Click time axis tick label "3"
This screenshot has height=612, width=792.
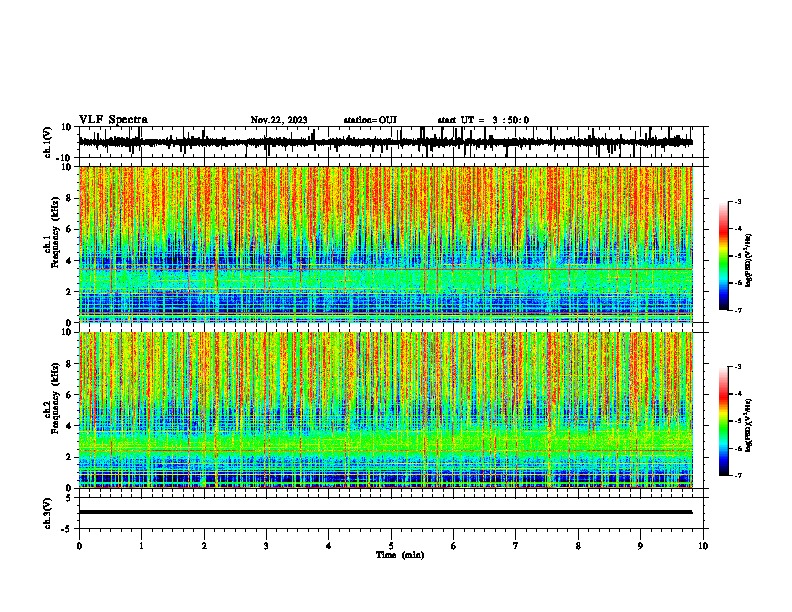266,546
